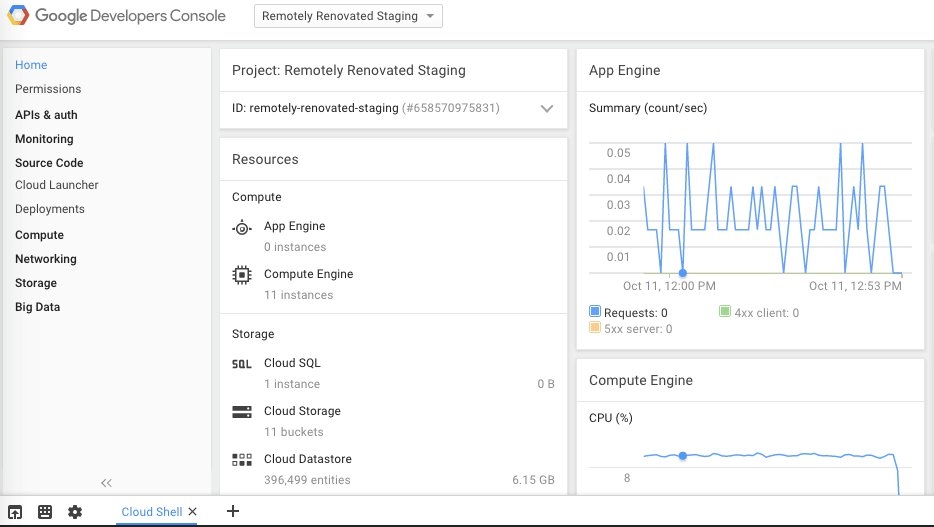The width and height of the screenshot is (934, 527).
Task: Open App Engine resource link
Action: [x=294, y=226]
